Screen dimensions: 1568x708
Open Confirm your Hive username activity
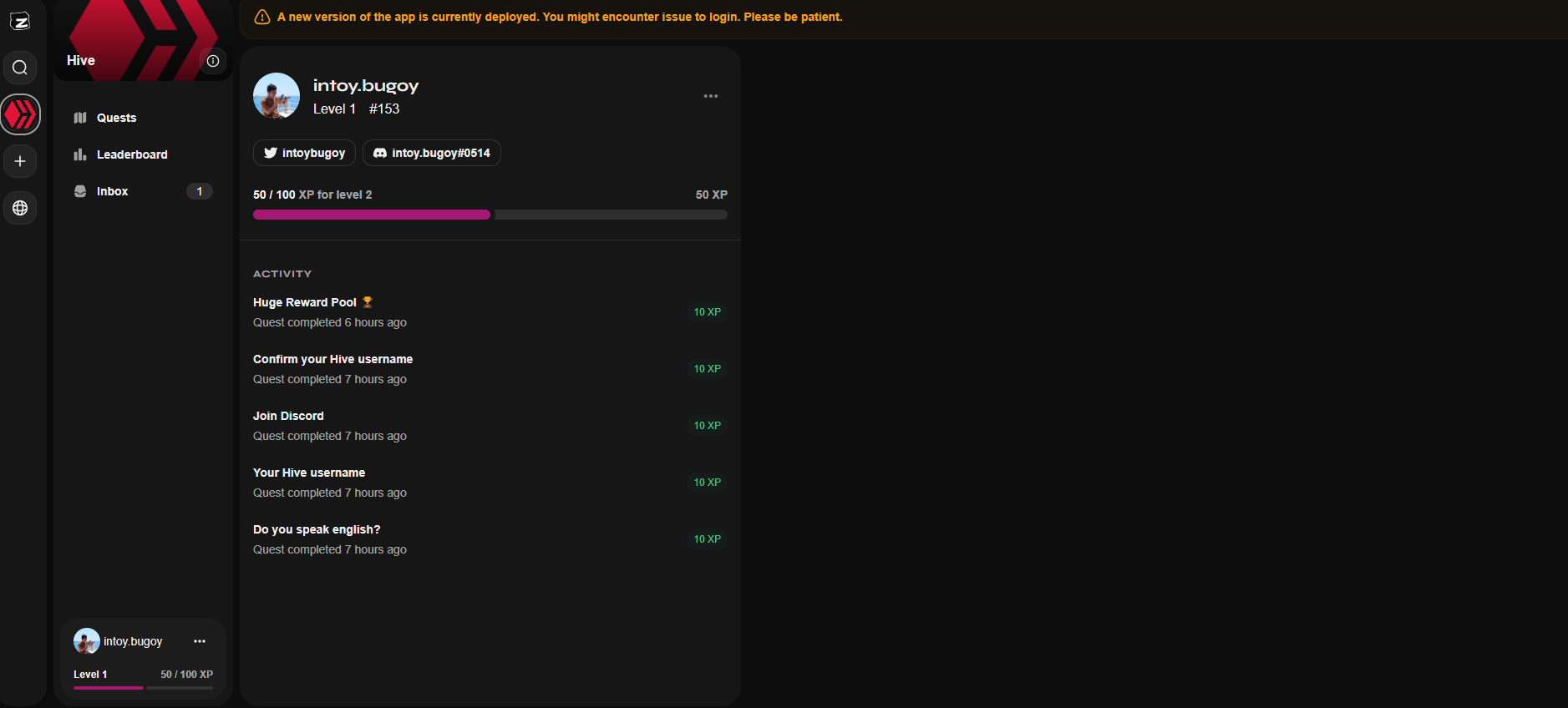pos(332,359)
